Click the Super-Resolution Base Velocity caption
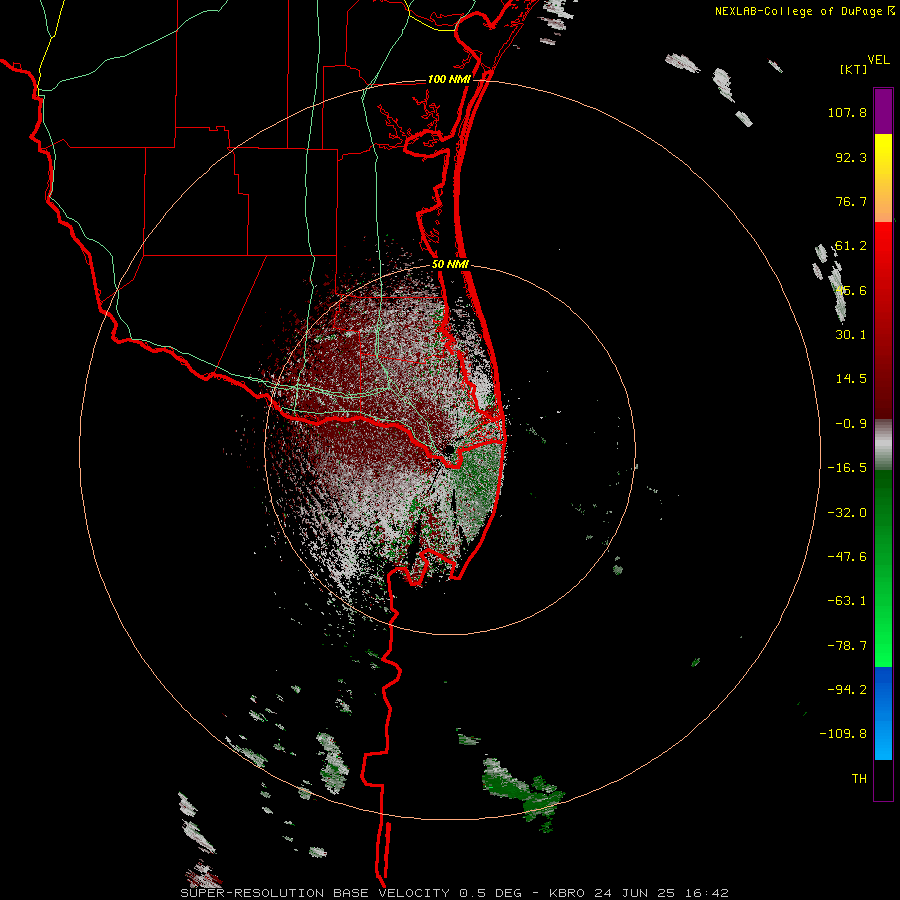Viewport: 900px width, 900px height. [454, 893]
